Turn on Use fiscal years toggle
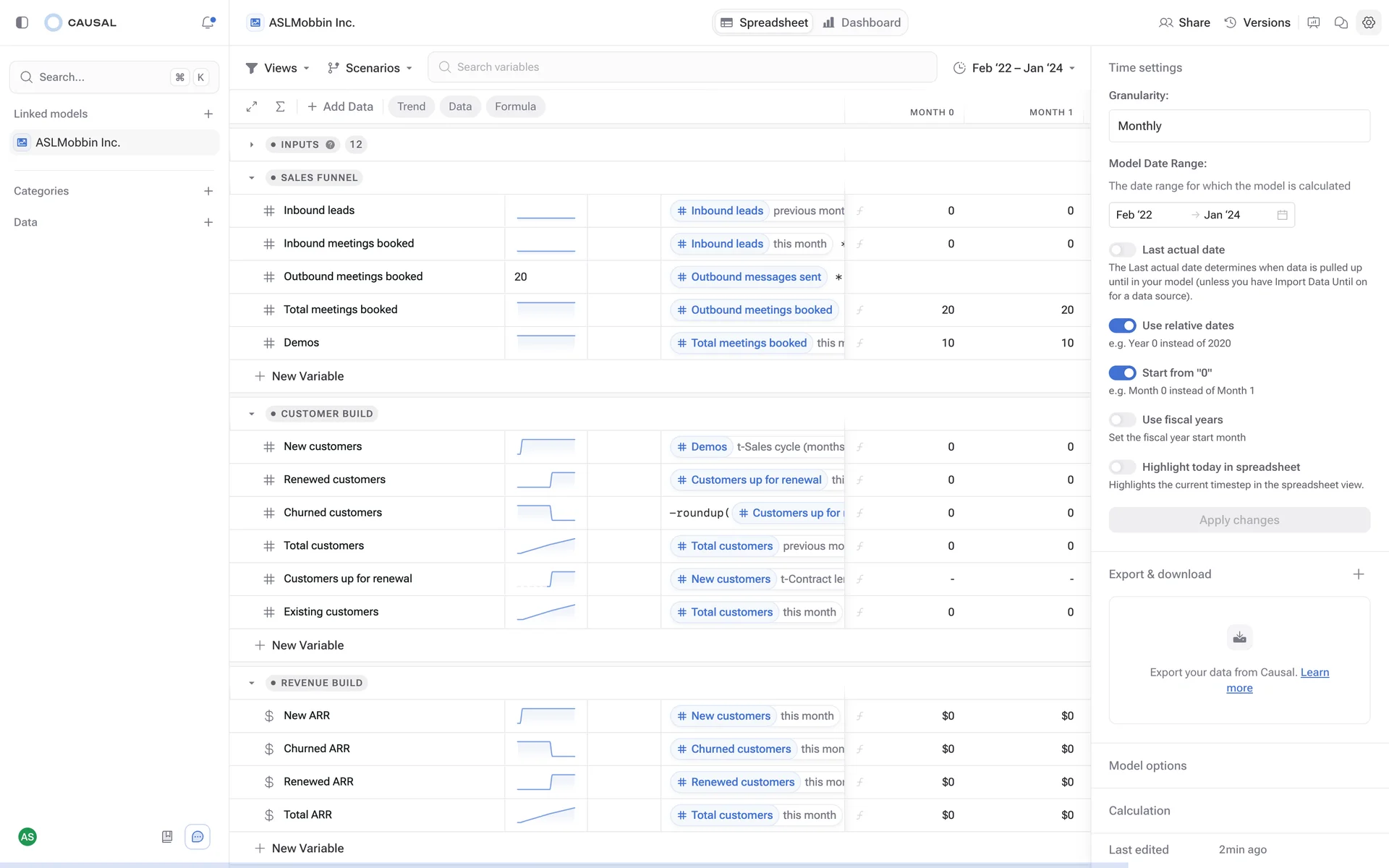 [1122, 420]
